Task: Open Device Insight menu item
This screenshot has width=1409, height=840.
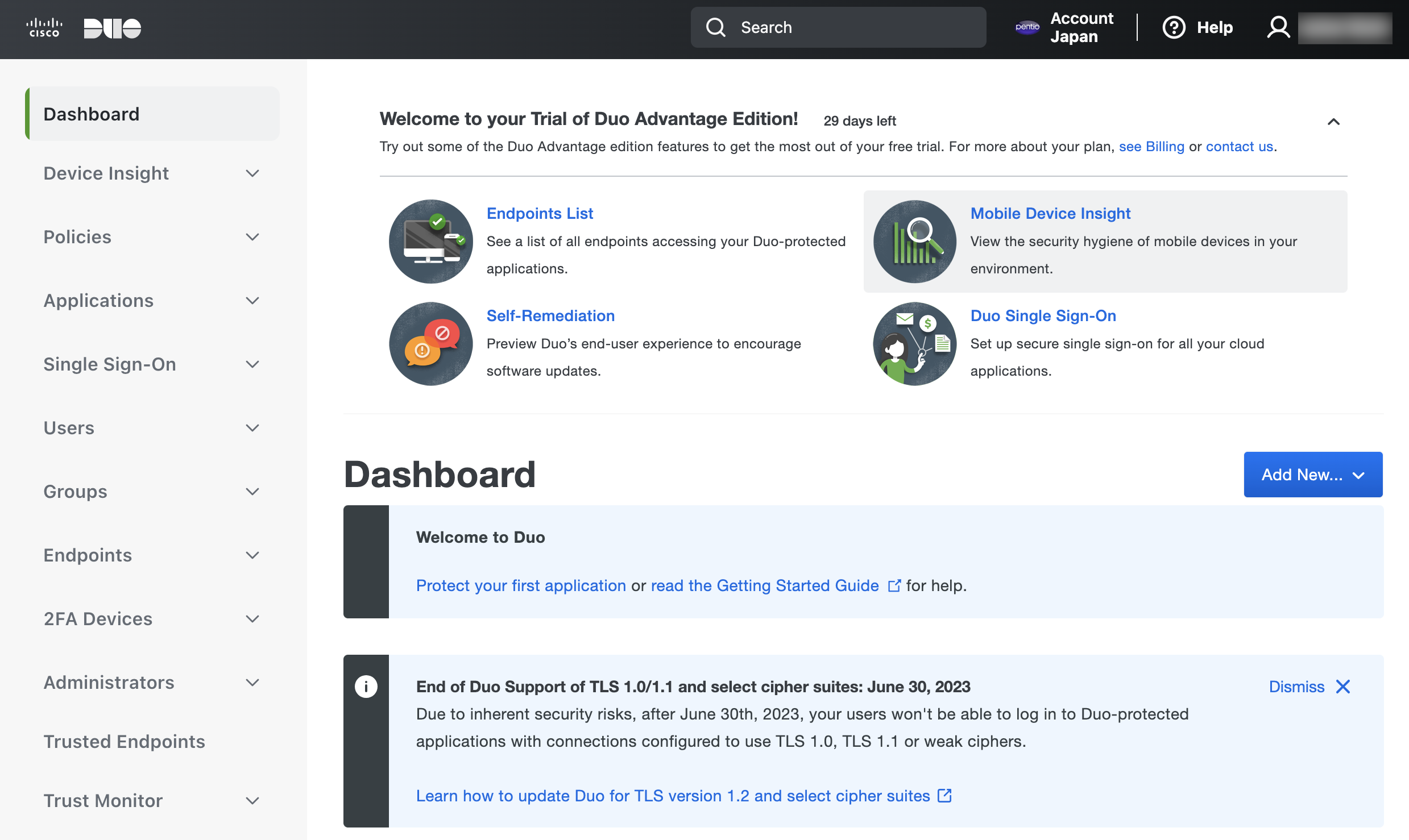Action: (x=106, y=173)
